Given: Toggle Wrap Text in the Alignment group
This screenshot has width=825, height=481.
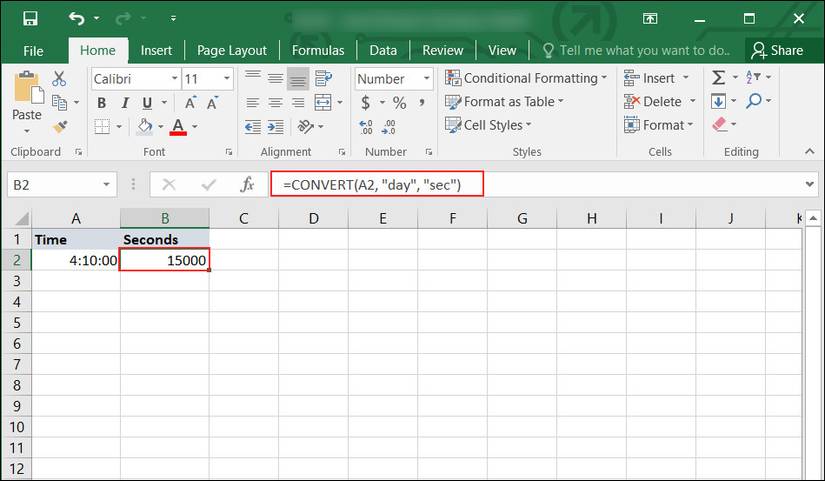Looking at the screenshot, I should 323,79.
